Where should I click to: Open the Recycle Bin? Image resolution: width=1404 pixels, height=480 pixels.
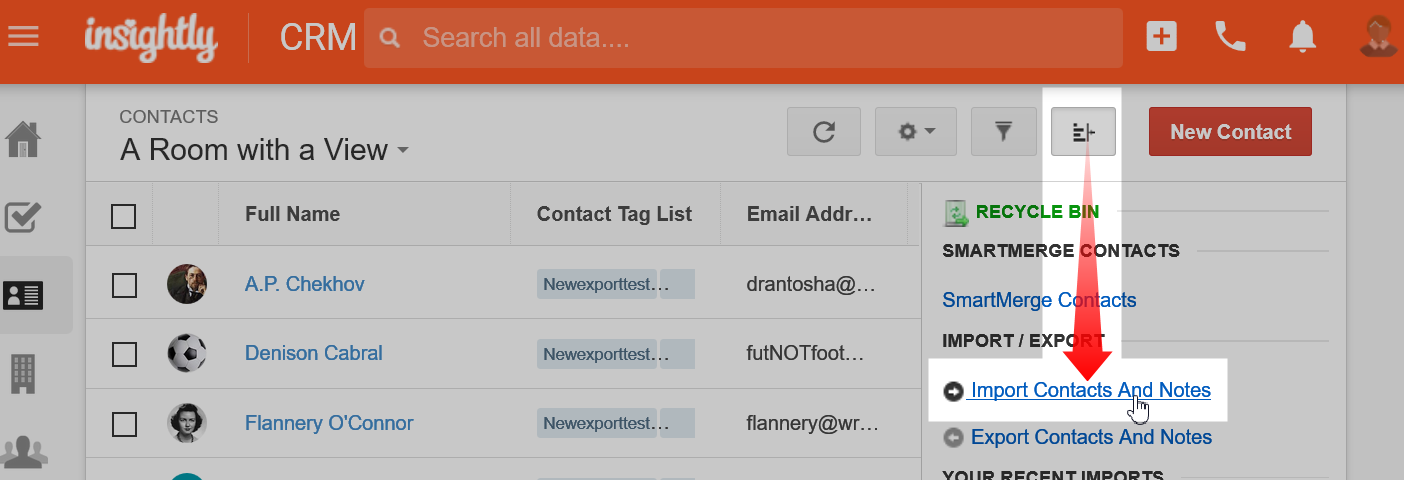(1037, 211)
